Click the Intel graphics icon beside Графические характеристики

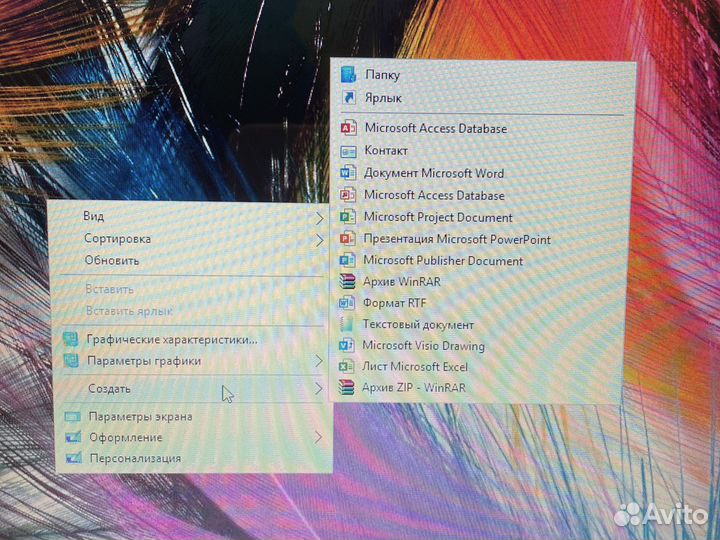(x=71, y=339)
